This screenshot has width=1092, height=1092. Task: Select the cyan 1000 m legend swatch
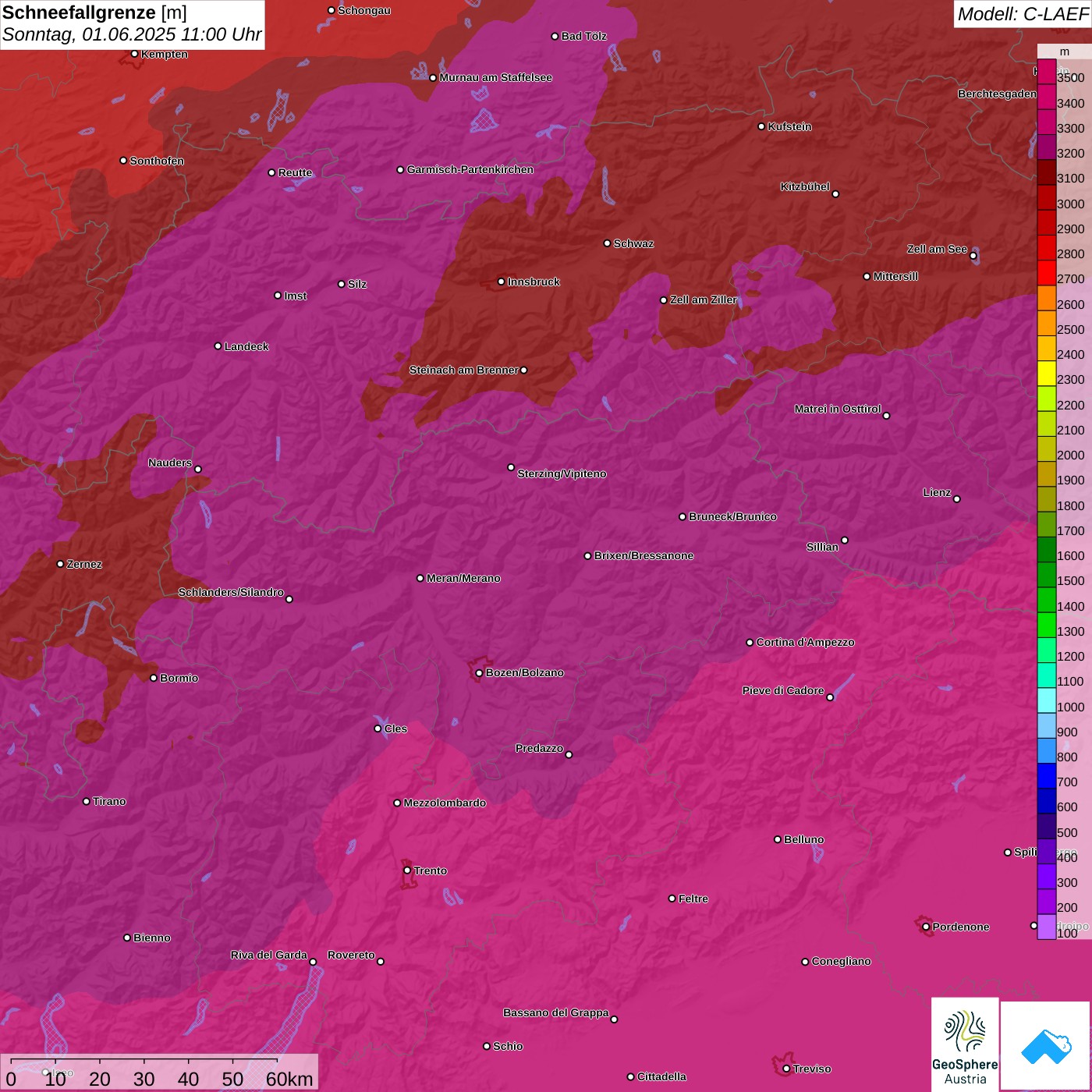1046,700
